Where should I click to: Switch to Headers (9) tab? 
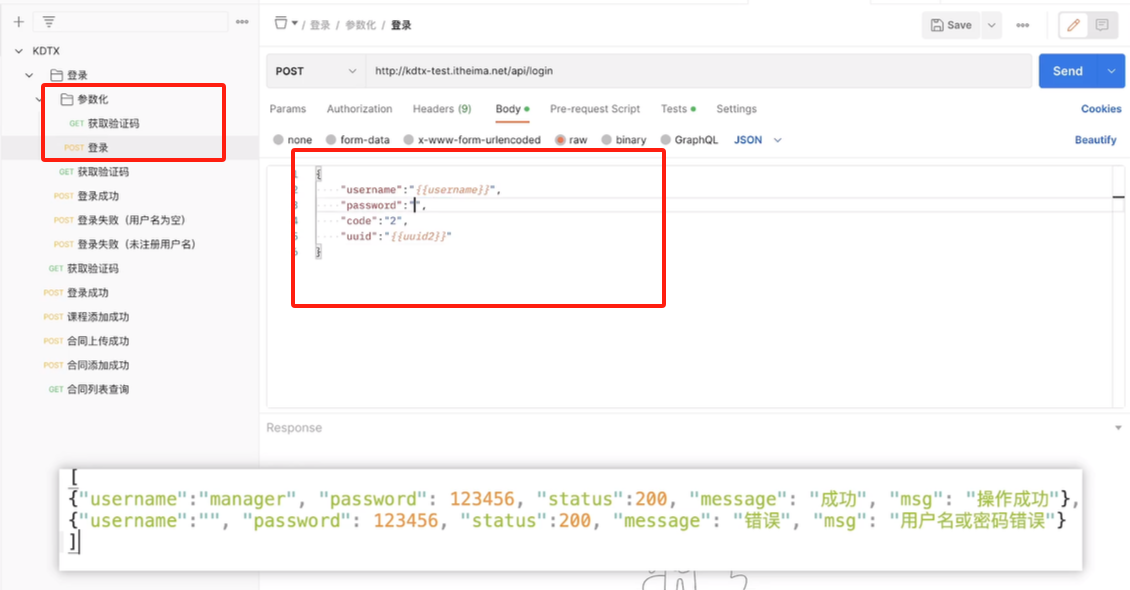click(x=442, y=109)
